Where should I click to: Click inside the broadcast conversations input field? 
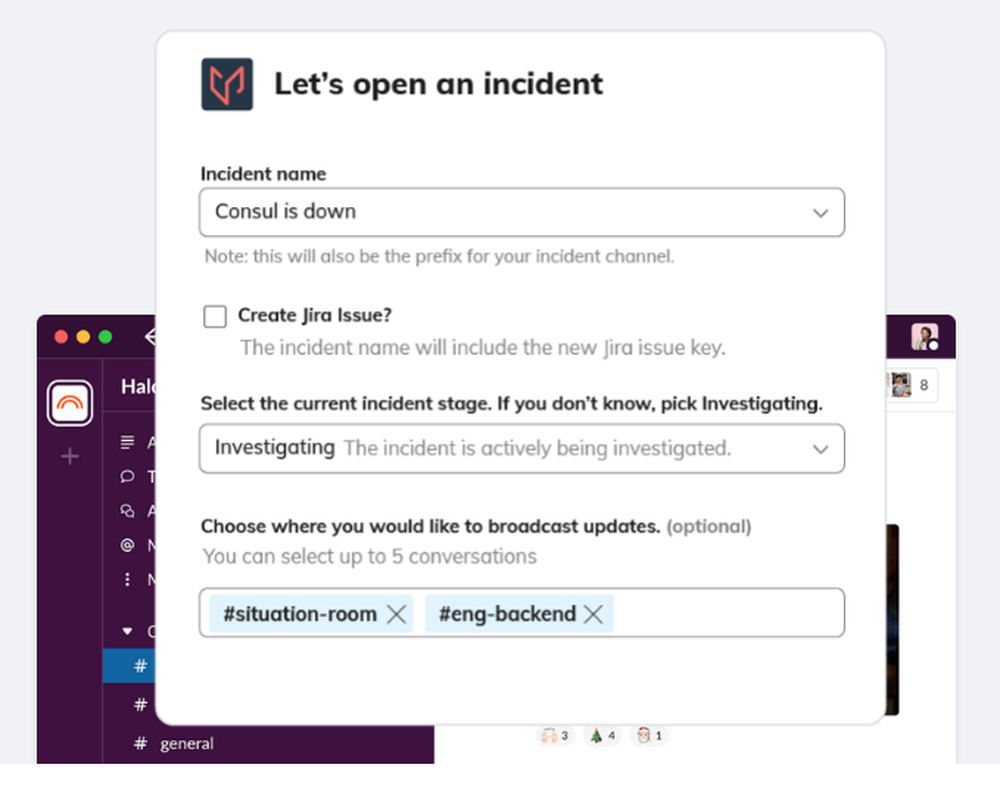coord(728,613)
